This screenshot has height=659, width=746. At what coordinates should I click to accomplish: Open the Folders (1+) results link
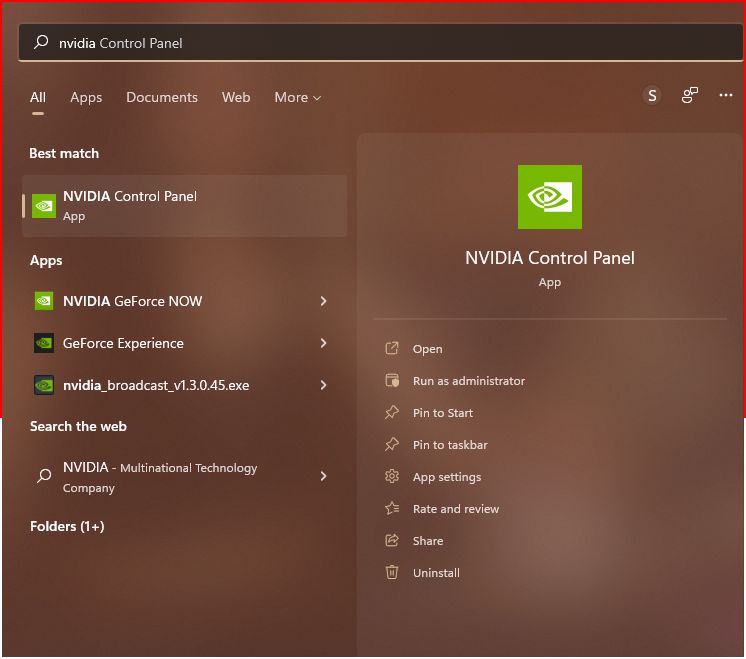click(x=67, y=526)
